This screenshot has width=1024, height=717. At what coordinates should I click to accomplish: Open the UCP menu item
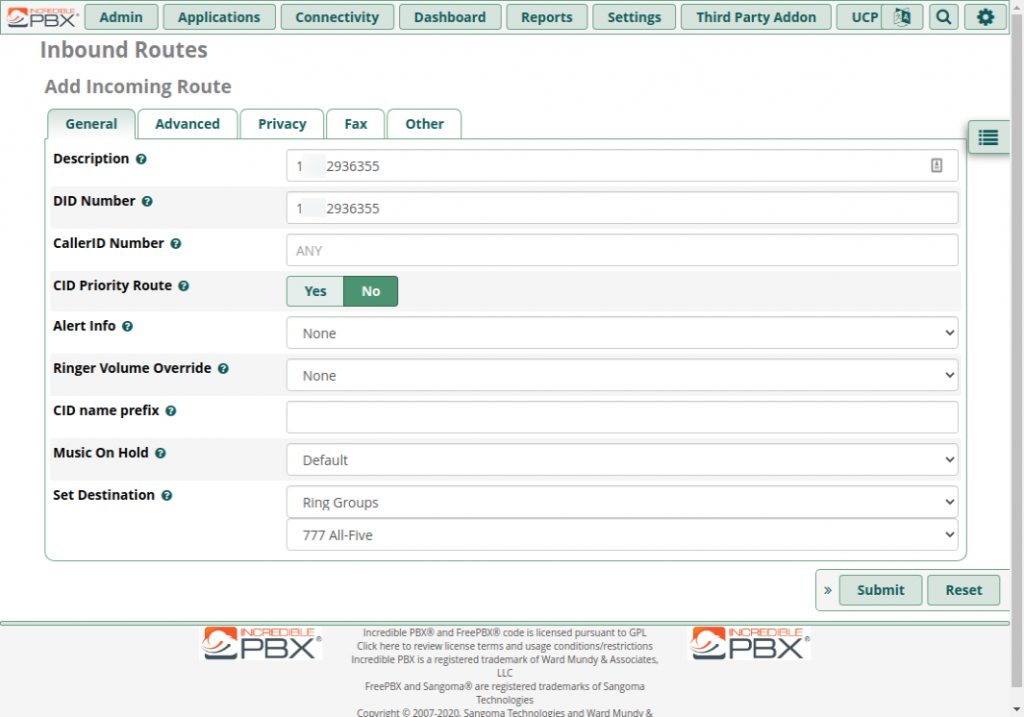pyautogui.click(x=861, y=17)
